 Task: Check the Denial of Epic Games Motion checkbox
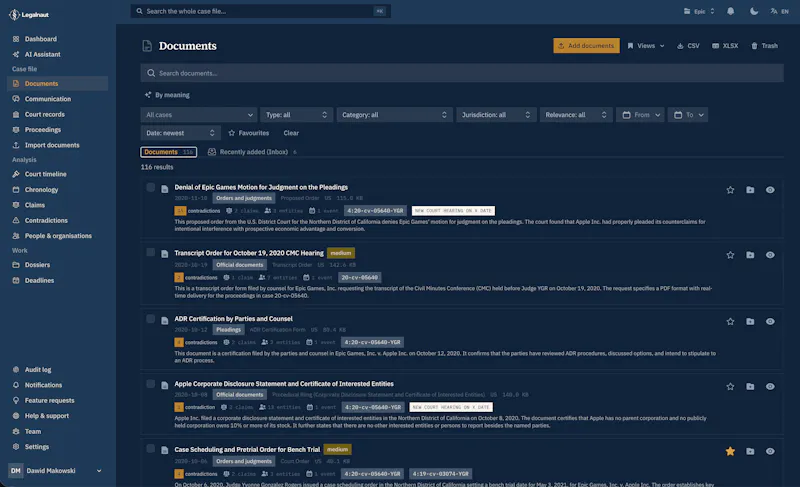coord(151,187)
